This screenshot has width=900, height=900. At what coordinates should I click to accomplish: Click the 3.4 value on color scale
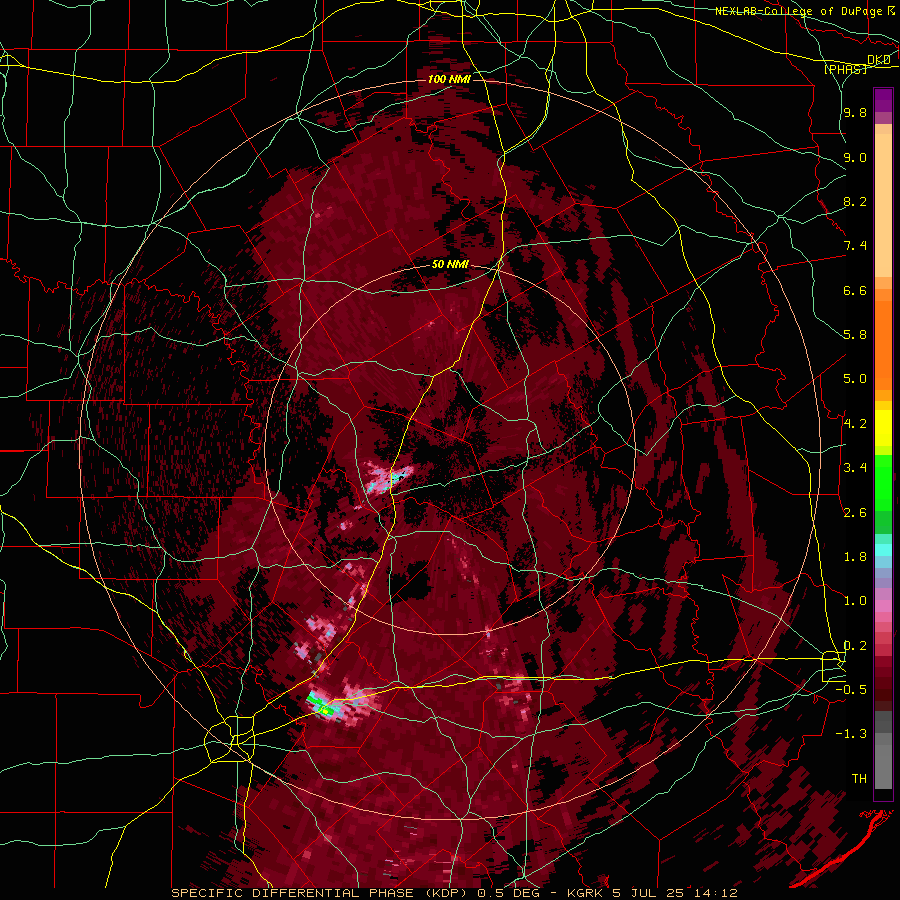click(x=855, y=468)
